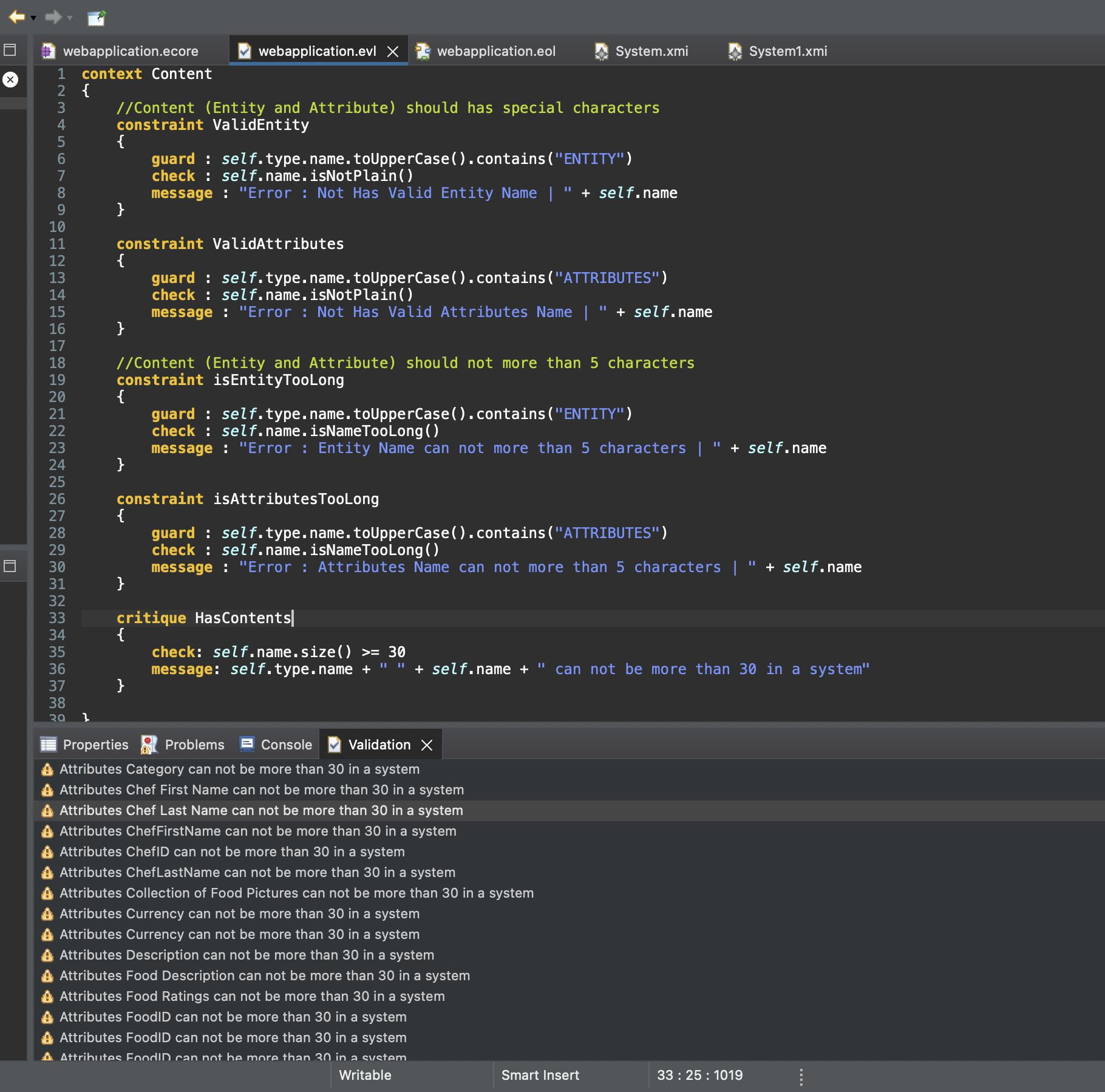Screen dimensions: 1105x1092
Task: Close the webapplication.evl editor tab
Action: pos(393,52)
